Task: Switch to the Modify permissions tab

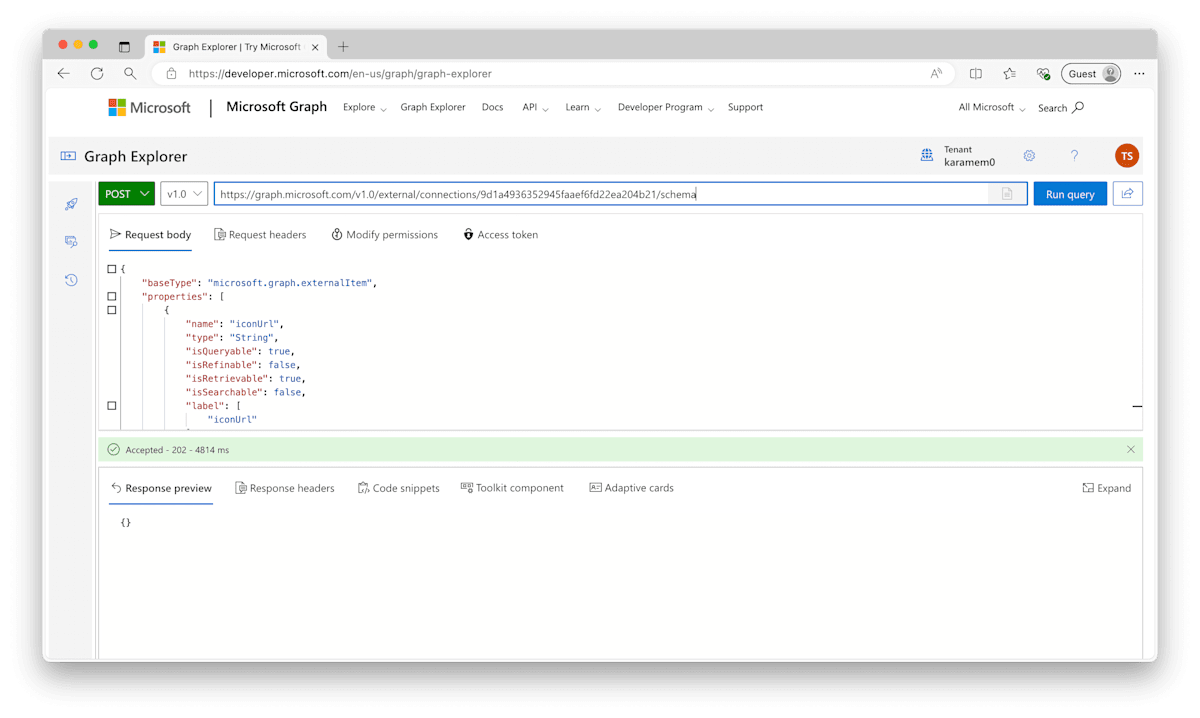Action: (385, 234)
